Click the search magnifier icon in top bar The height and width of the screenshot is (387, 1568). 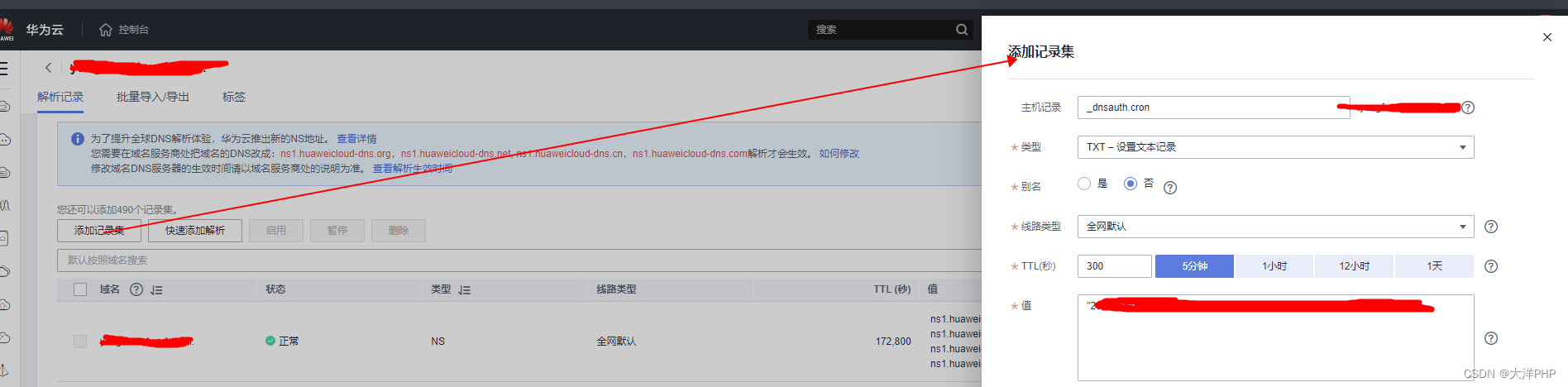click(x=962, y=30)
